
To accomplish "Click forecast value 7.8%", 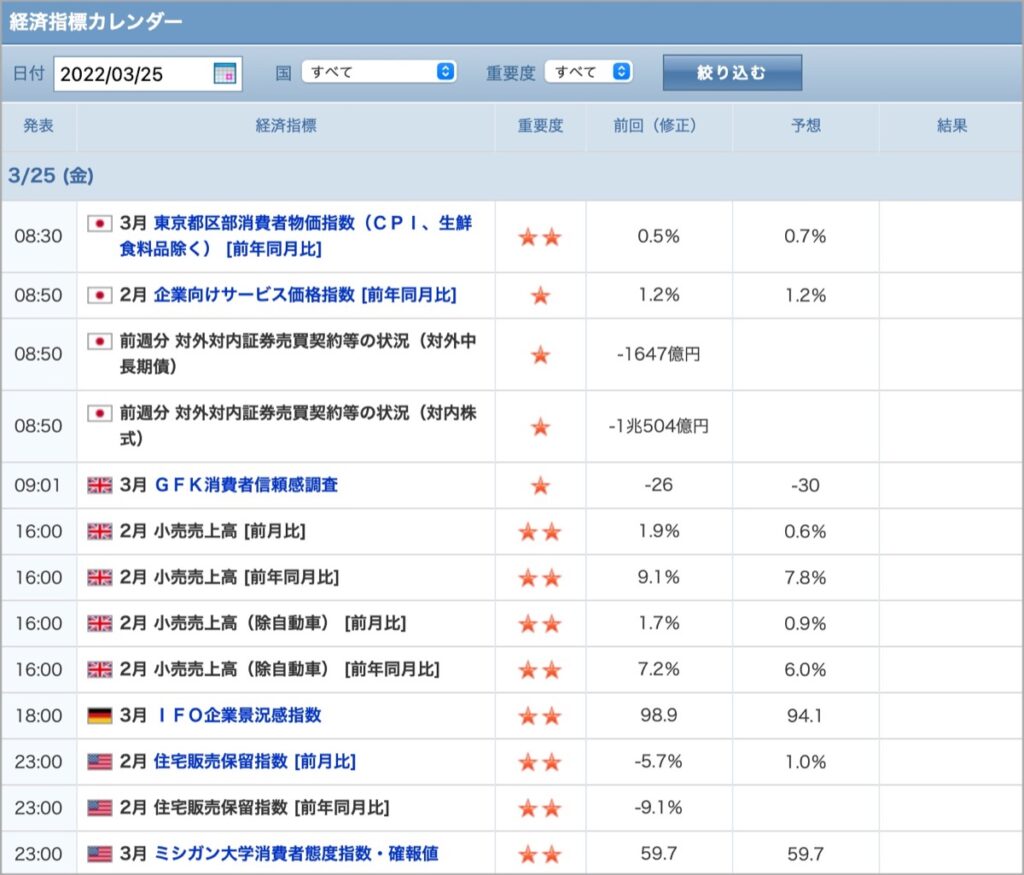I will [x=805, y=577].
